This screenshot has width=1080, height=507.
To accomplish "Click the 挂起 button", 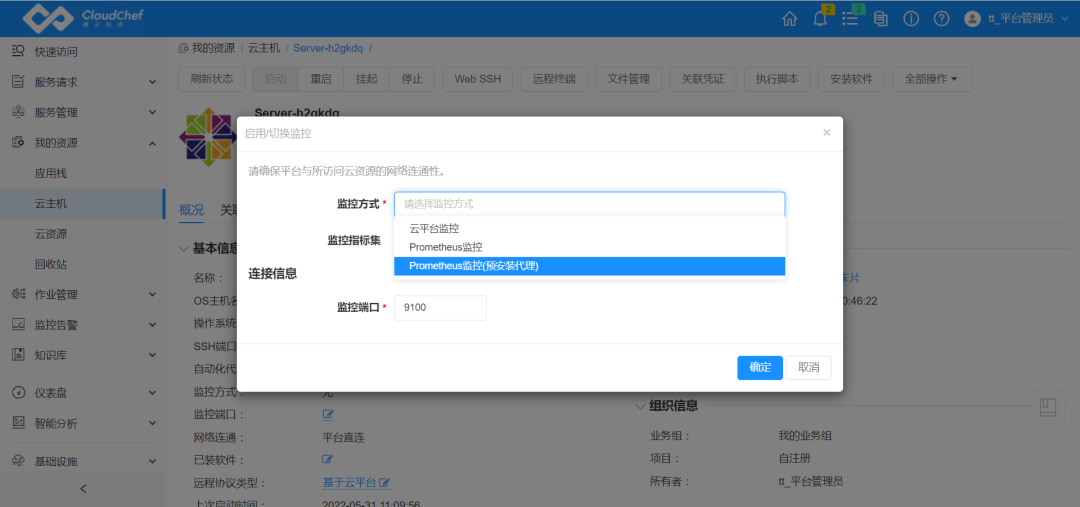I will (366, 79).
